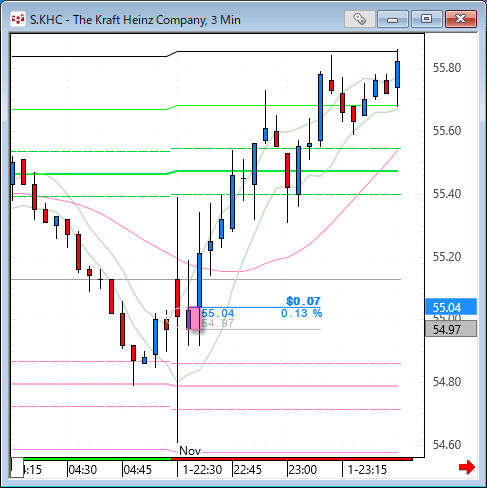
Task: Click the red session bar on time axis
Action: [292, 459]
